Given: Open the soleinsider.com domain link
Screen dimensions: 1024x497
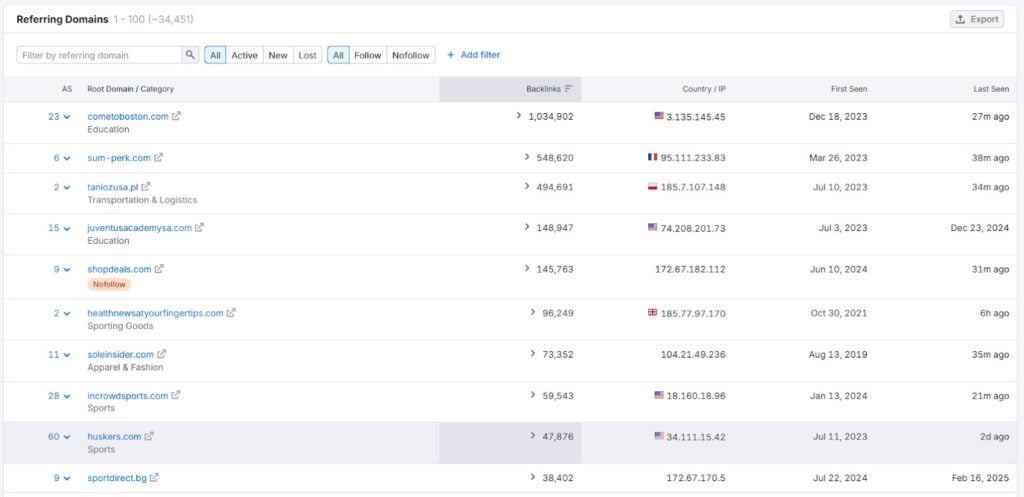Looking at the screenshot, I should [121, 354].
